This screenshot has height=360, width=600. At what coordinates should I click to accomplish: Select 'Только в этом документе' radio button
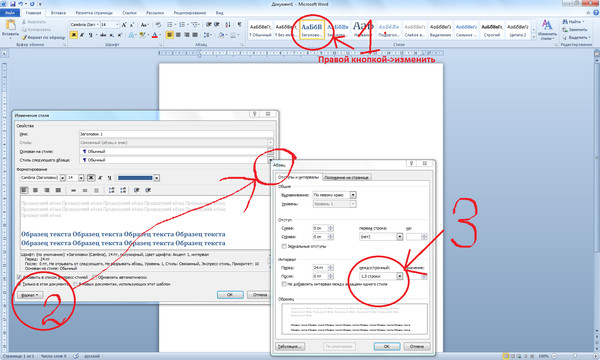(19, 284)
